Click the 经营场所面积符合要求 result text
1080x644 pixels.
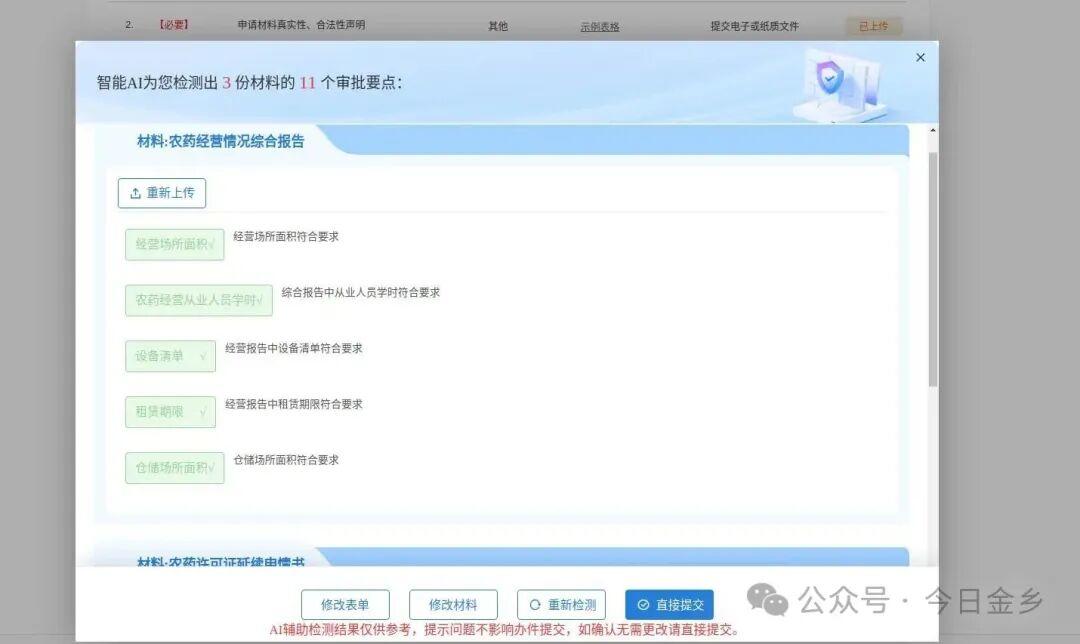pos(286,237)
